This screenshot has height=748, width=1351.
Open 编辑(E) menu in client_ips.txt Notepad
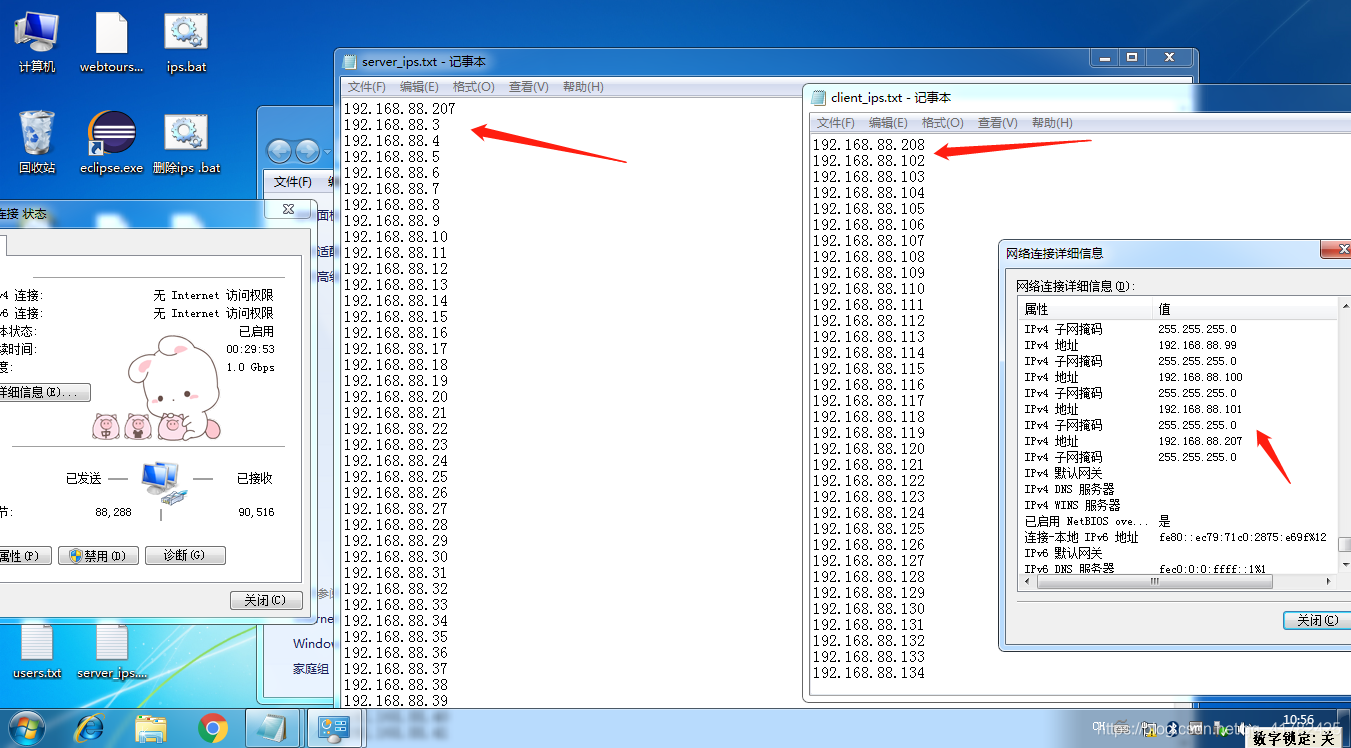tap(888, 123)
